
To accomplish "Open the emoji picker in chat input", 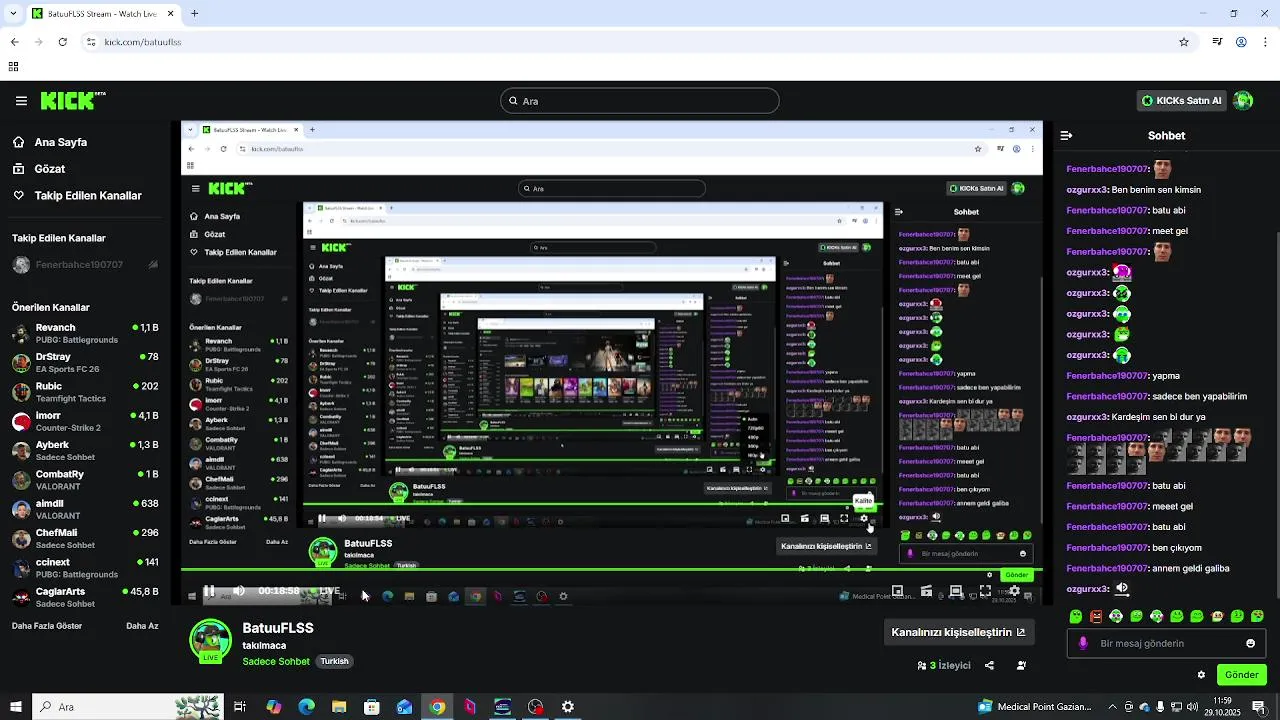I will 1250,643.
